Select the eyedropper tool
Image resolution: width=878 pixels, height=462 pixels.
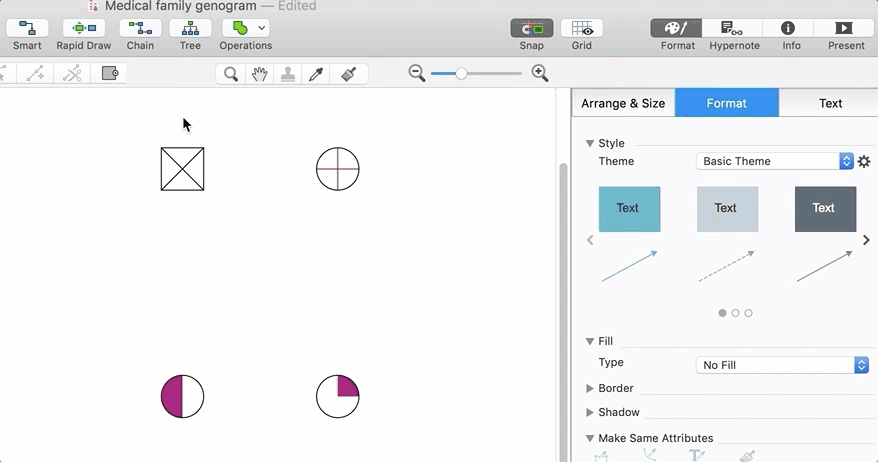[316, 74]
